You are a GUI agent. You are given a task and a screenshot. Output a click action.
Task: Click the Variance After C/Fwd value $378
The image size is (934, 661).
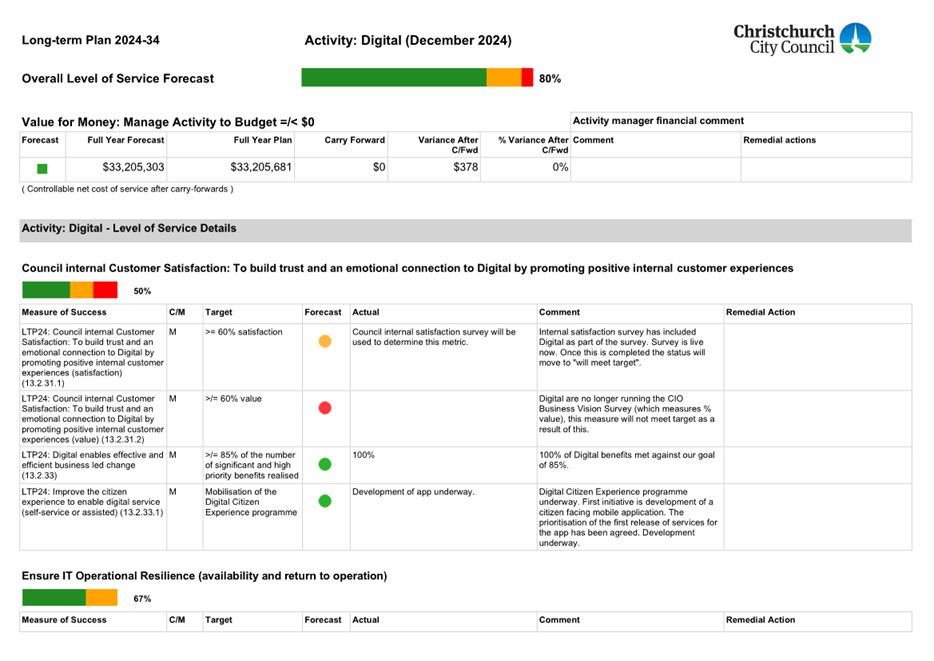(x=463, y=168)
